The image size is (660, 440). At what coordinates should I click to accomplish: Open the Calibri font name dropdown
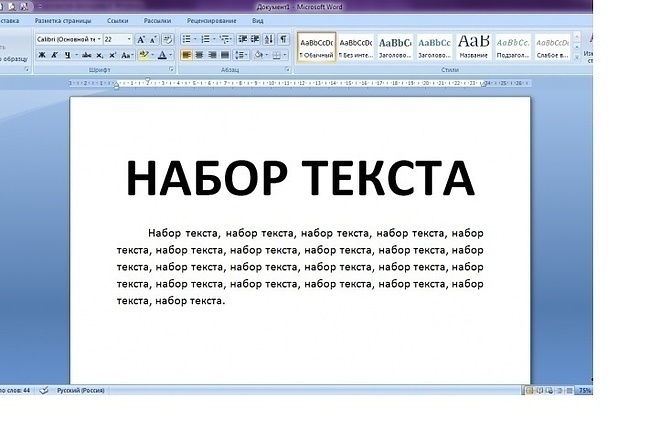(x=99, y=40)
